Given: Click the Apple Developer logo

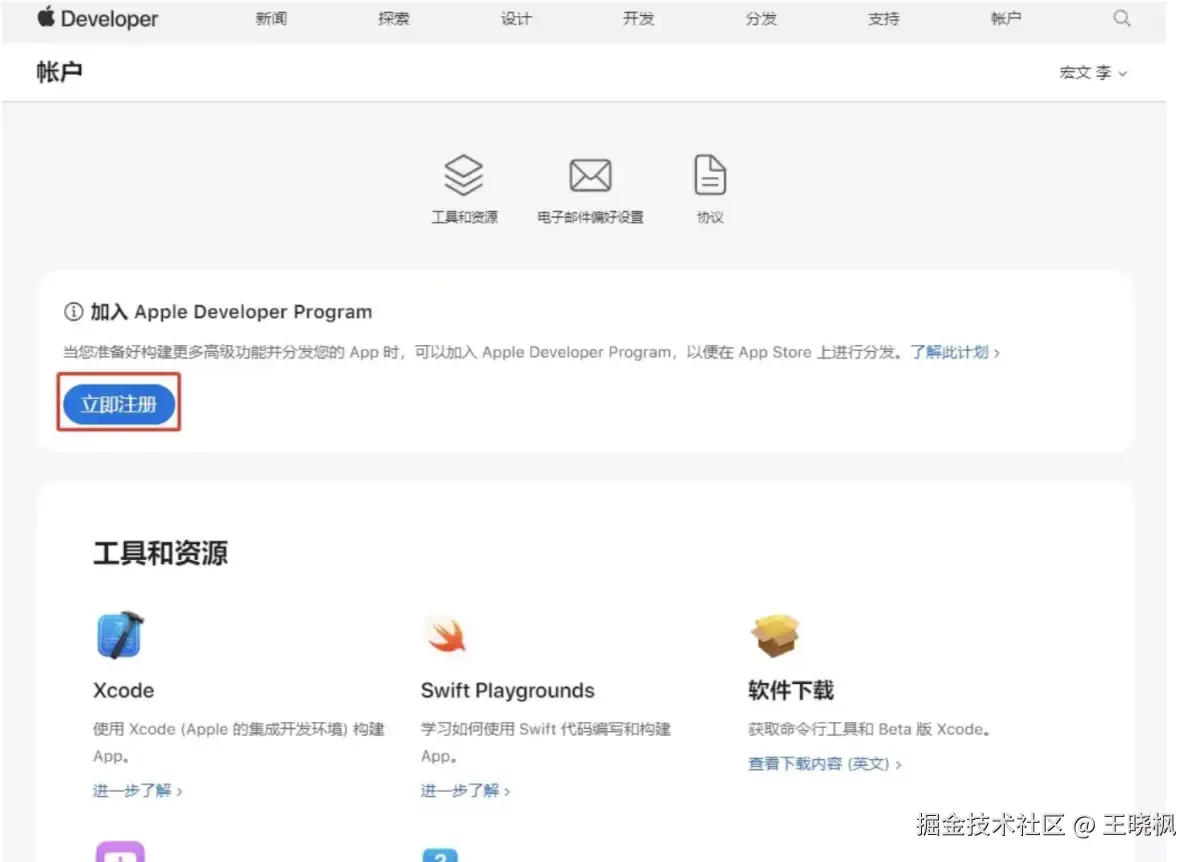Looking at the screenshot, I should pos(97,18).
